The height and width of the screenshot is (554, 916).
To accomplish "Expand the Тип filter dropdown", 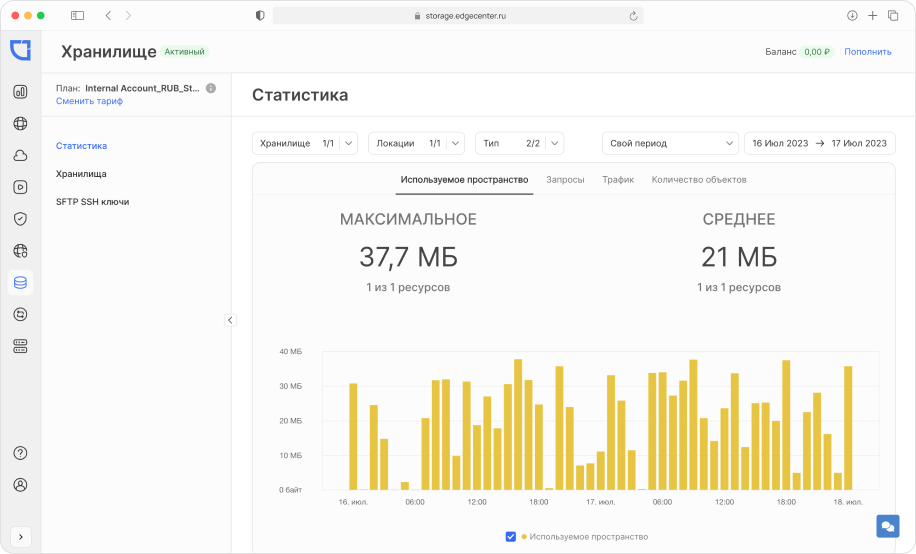I will coord(519,143).
